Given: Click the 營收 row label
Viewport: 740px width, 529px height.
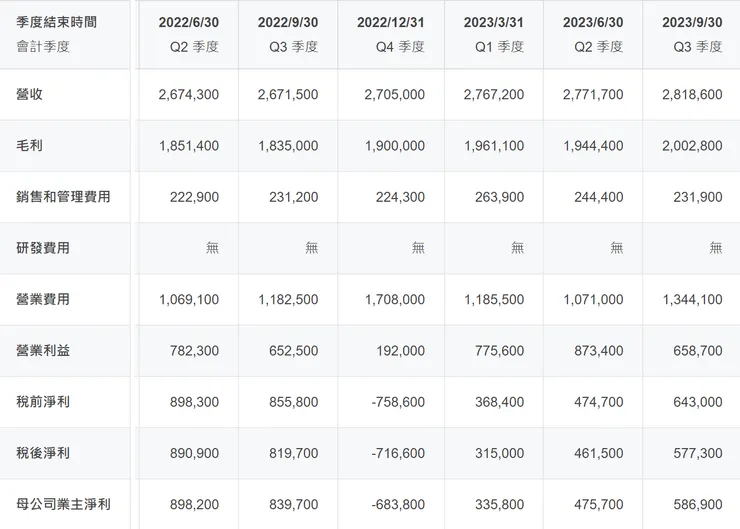Looking at the screenshot, I should [x=30, y=94].
